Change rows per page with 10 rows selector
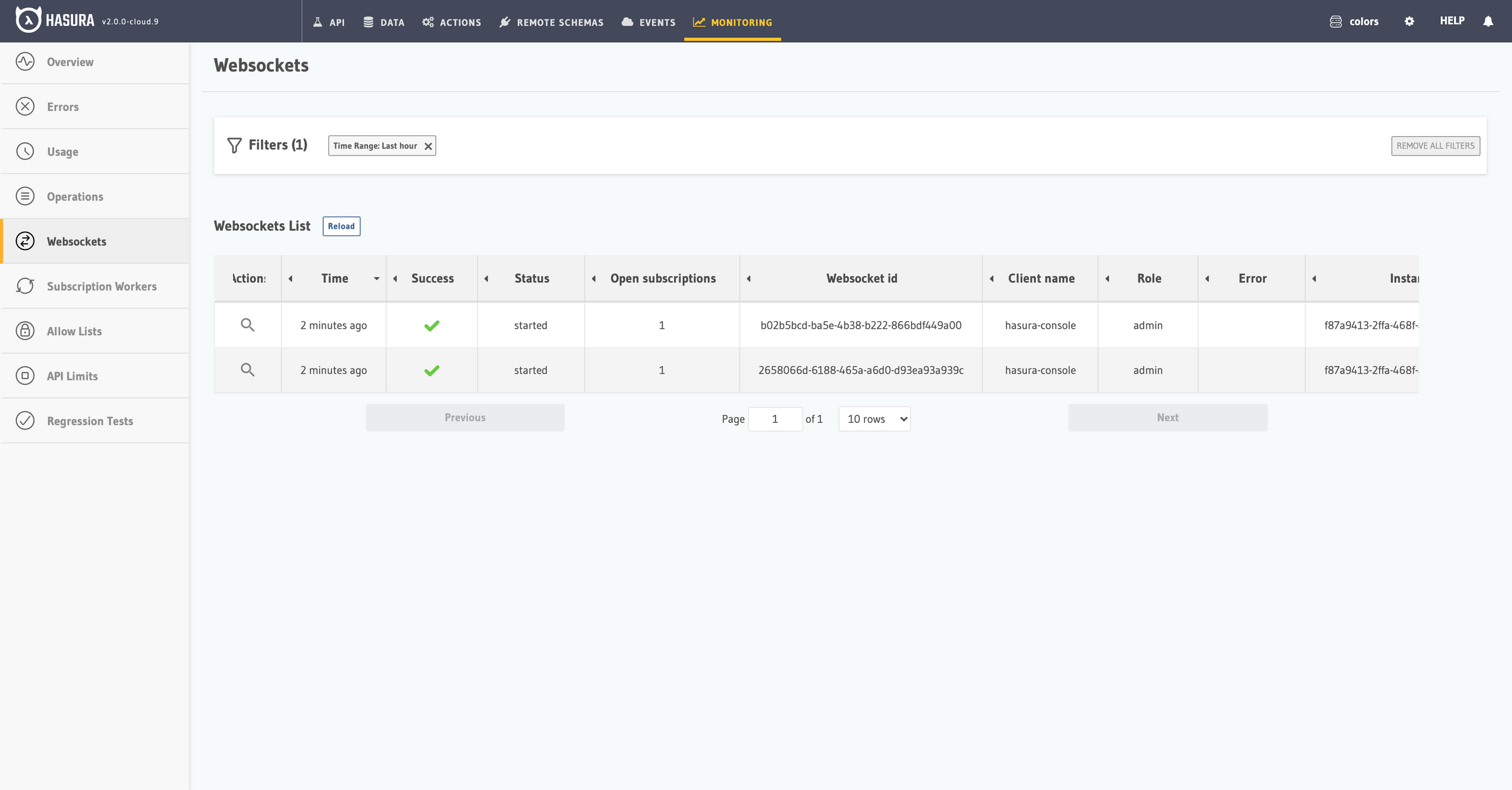Screen dimensions: 1512x790 click(874, 418)
